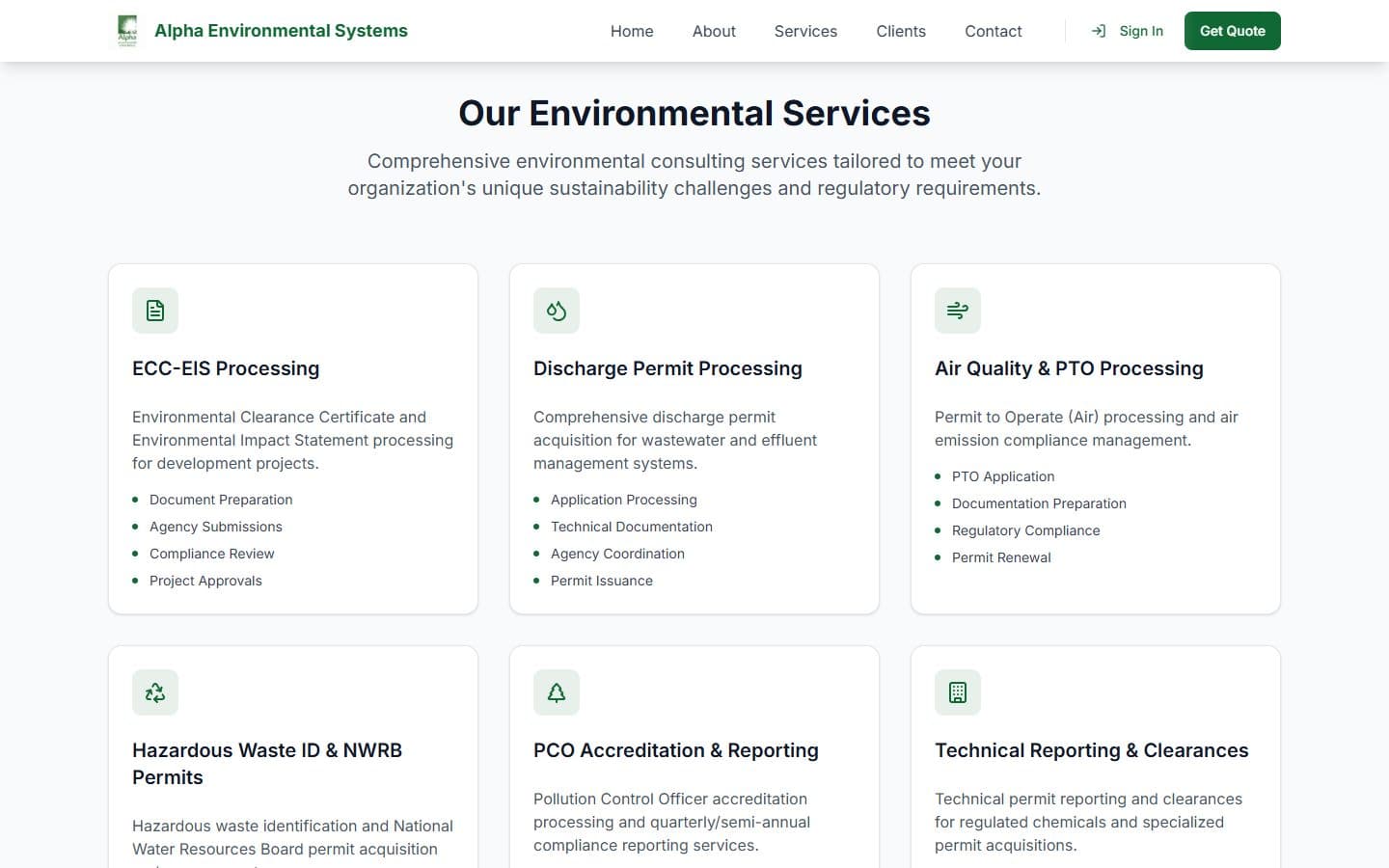Viewport: 1389px width, 868px height.
Task: Click the PCO Accreditation card description text
Action: tap(672, 822)
